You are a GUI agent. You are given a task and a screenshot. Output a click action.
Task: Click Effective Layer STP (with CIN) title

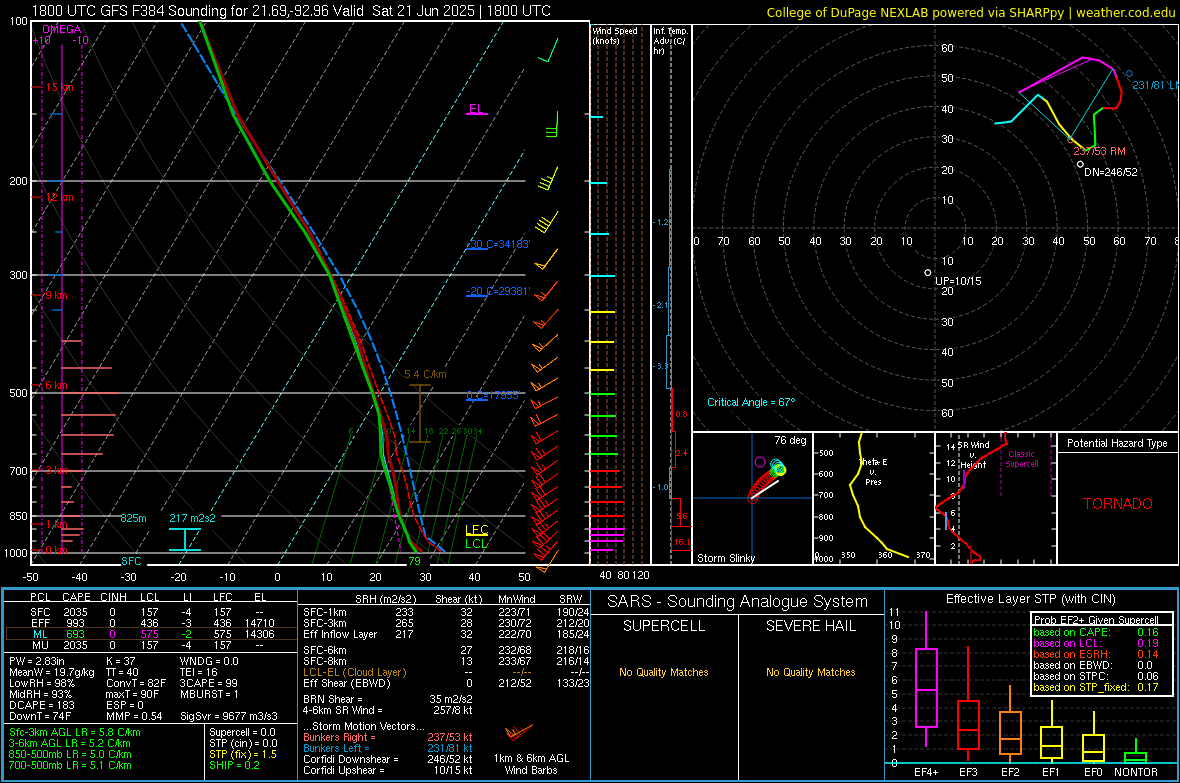coord(1030,599)
